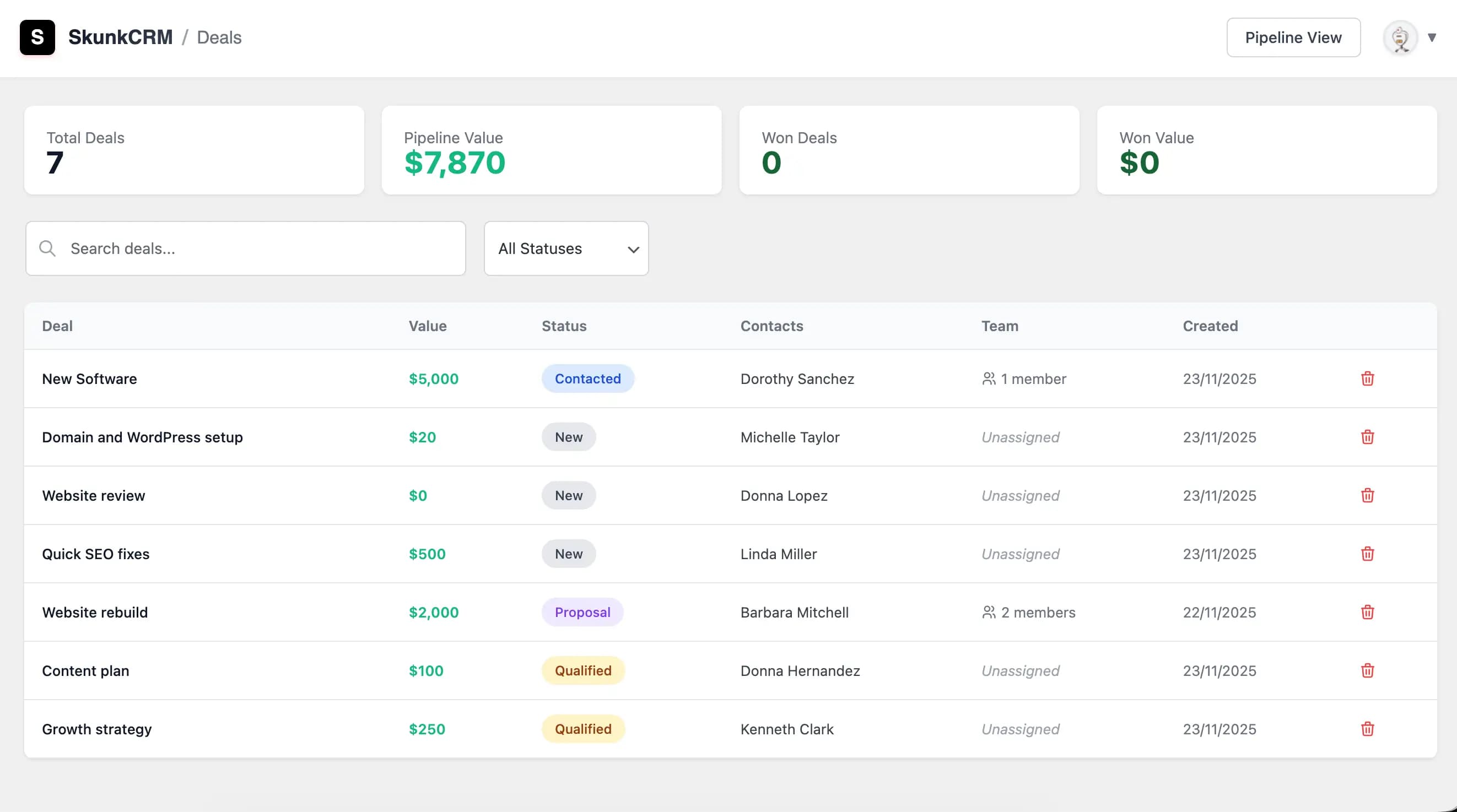Viewport: 1457px width, 812px height.
Task: Switch to Pipeline View
Action: [1293, 37]
